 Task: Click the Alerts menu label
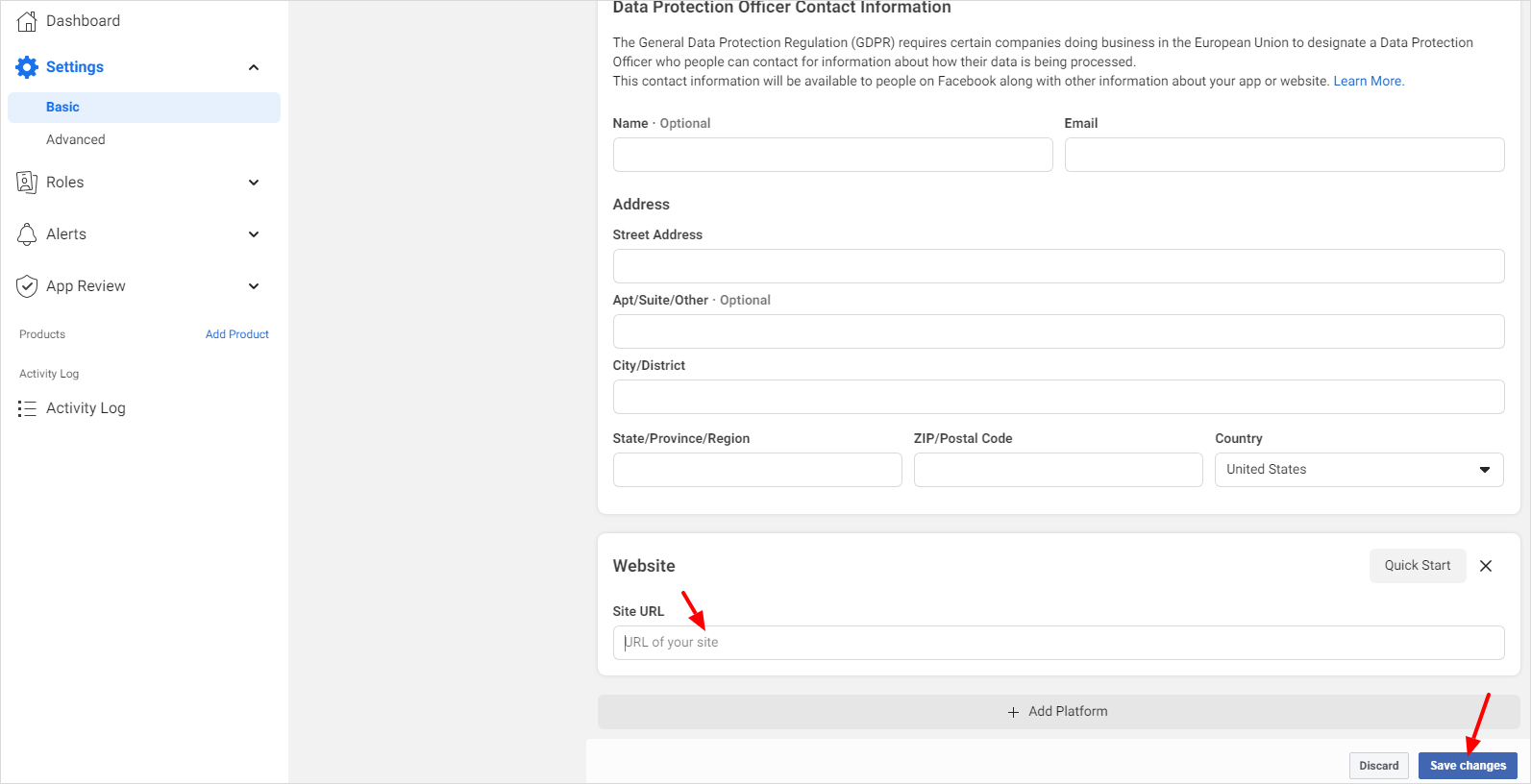tap(66, 234)
